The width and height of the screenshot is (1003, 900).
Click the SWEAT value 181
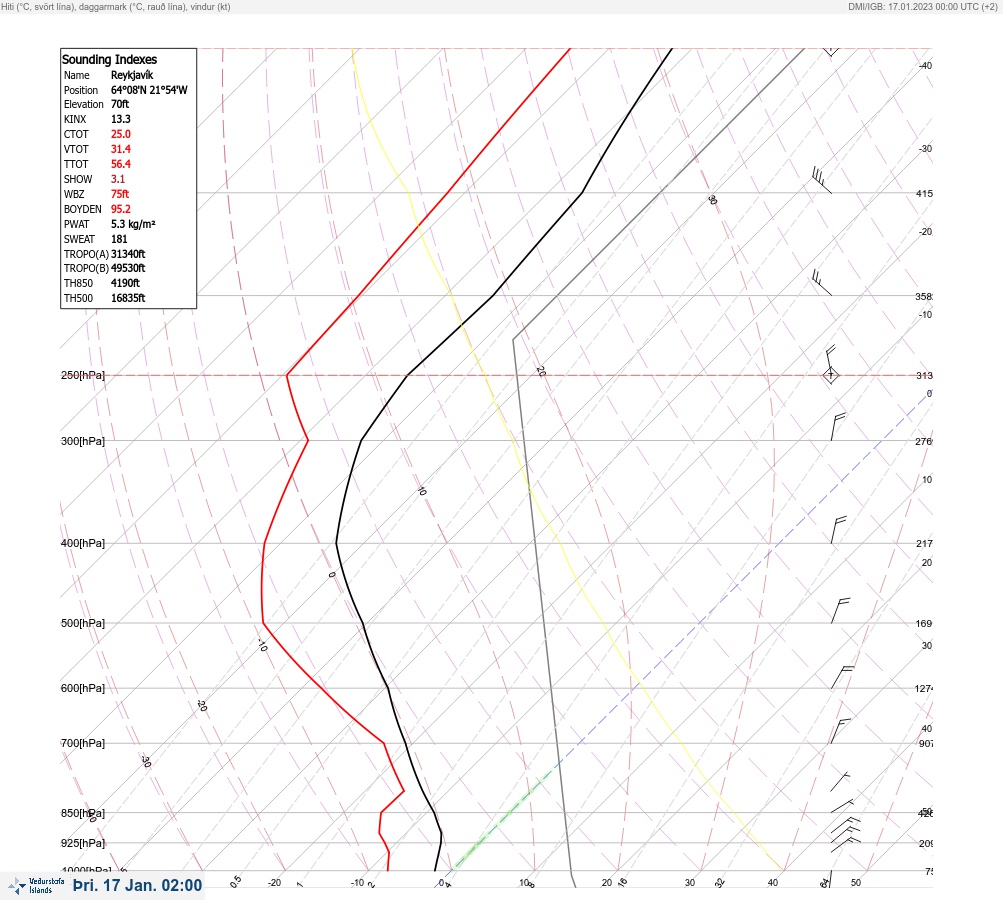[119, 239]
